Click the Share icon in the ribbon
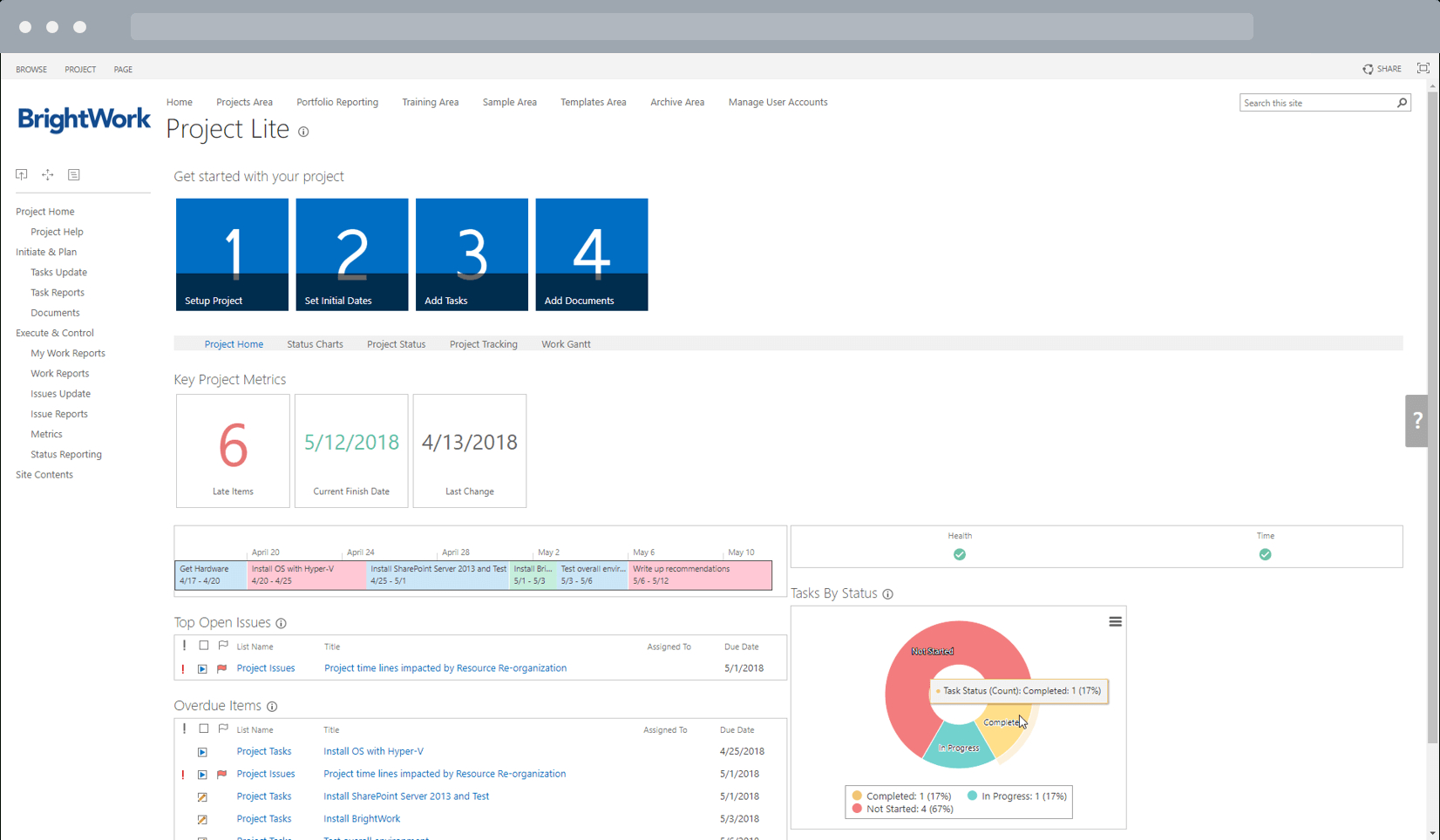The image size is (1440, 840). coord(1368,69)
